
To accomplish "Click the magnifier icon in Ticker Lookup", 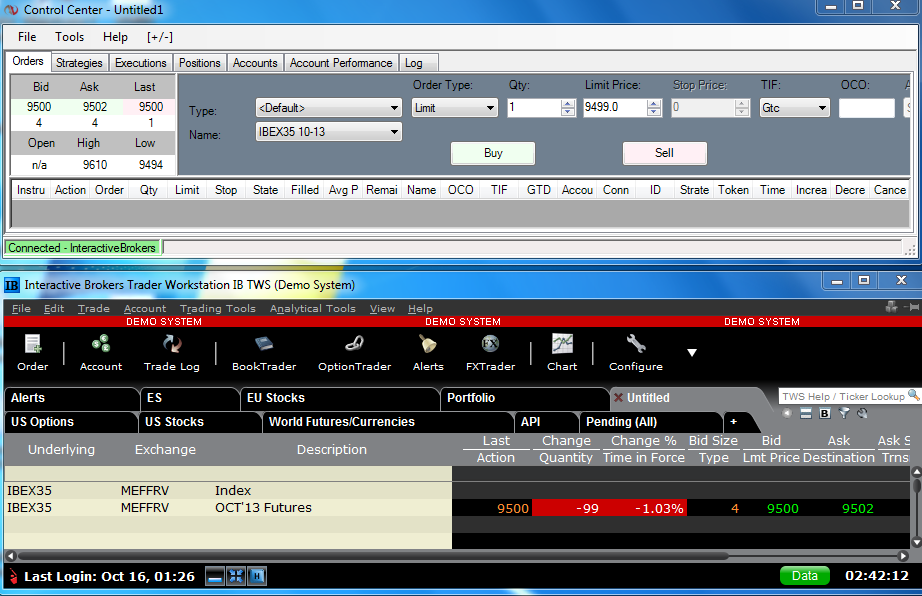I will coord(913,395).
